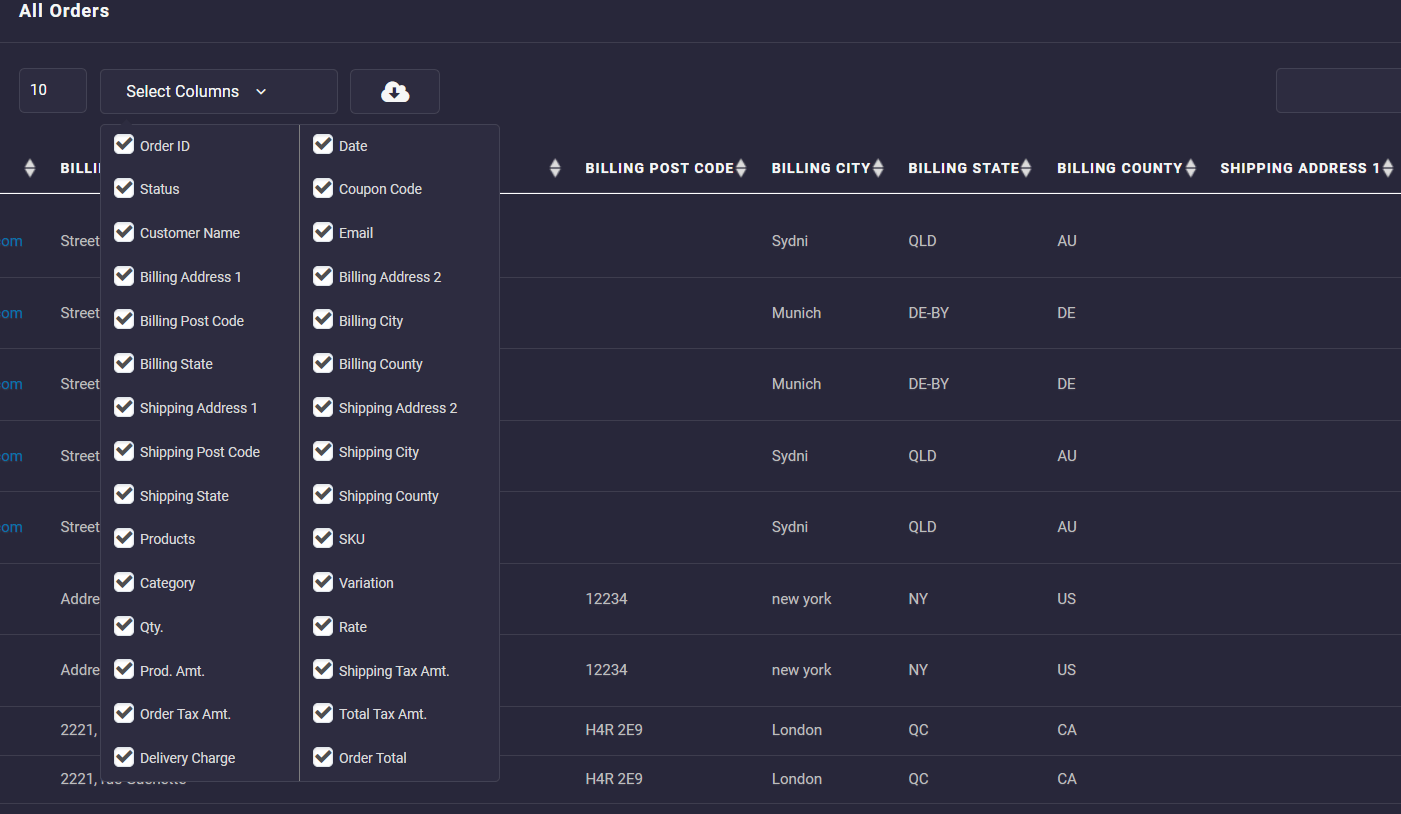The height and width of the screenshot is (814, 1401).
Task: Toggle the Coupon Code checkbox
Action: [323, 188]
